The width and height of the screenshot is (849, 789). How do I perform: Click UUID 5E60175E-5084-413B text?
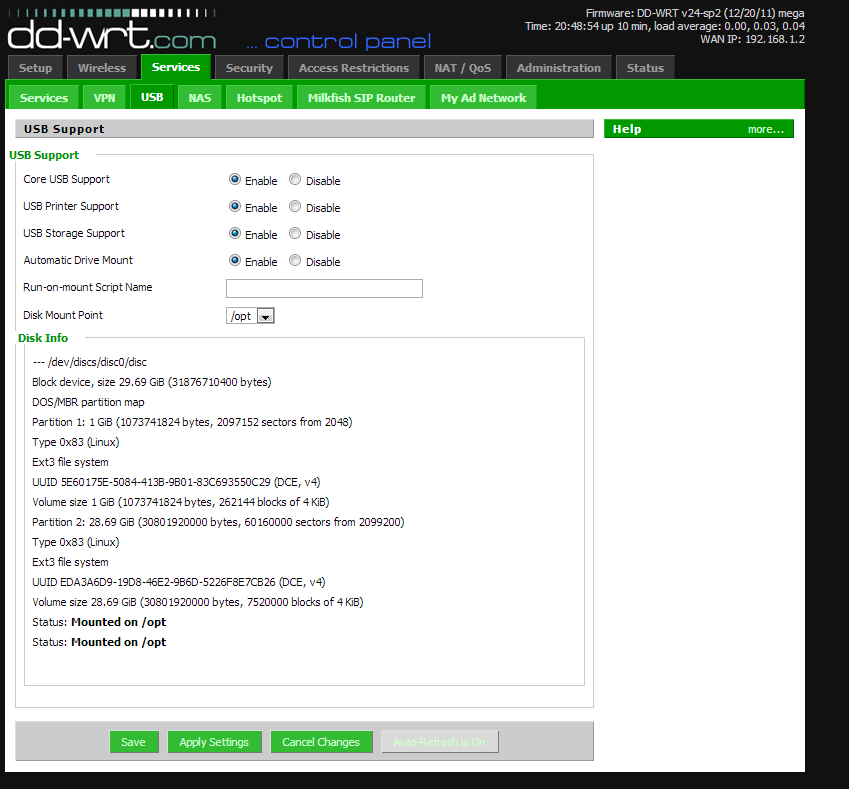tap(176, 482)
